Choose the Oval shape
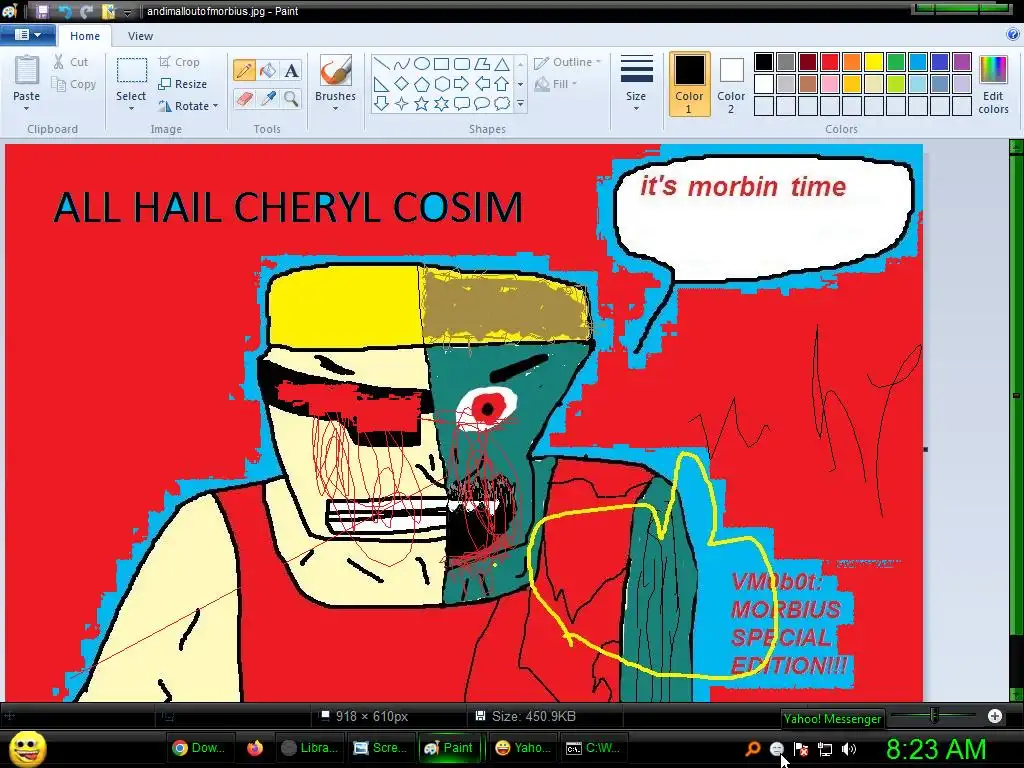 (422, 63)
